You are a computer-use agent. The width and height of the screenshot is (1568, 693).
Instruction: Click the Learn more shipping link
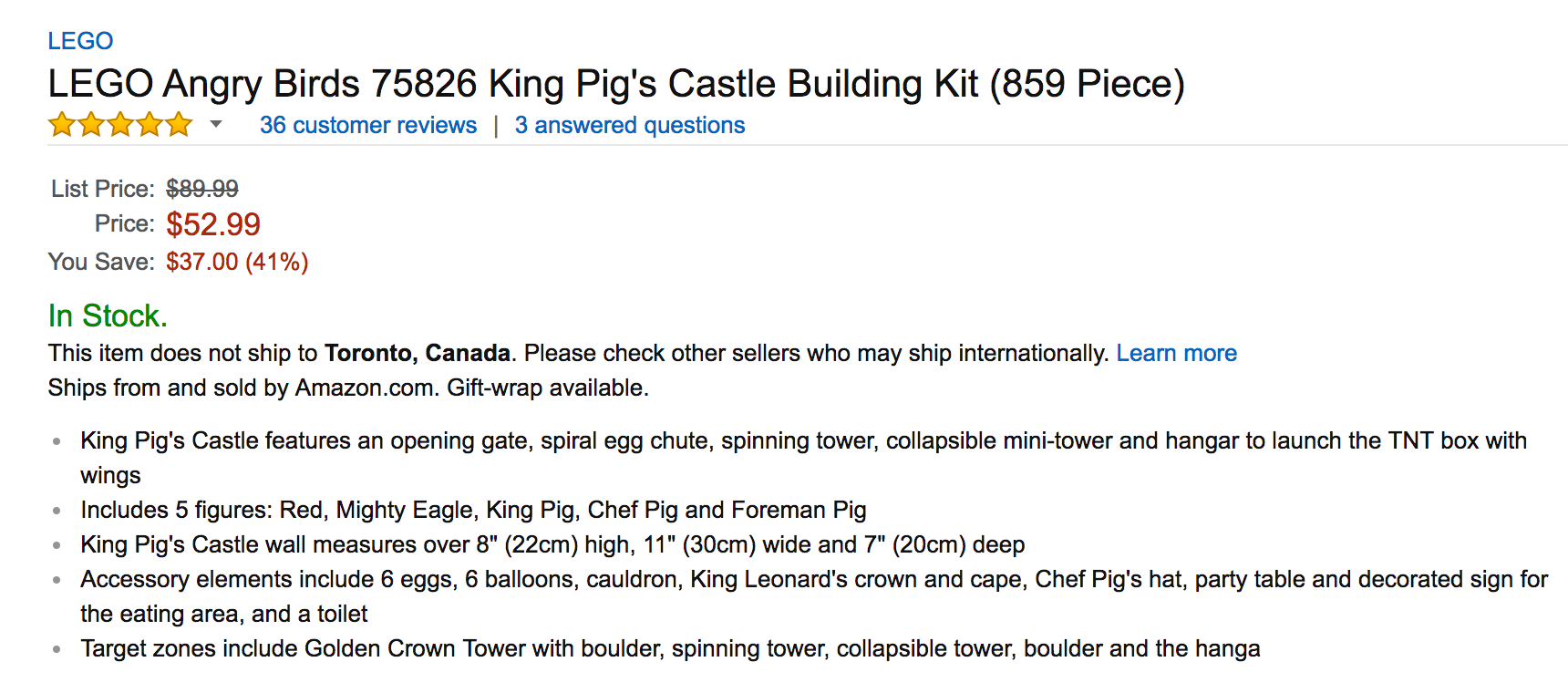click(x=1176, y=353)
